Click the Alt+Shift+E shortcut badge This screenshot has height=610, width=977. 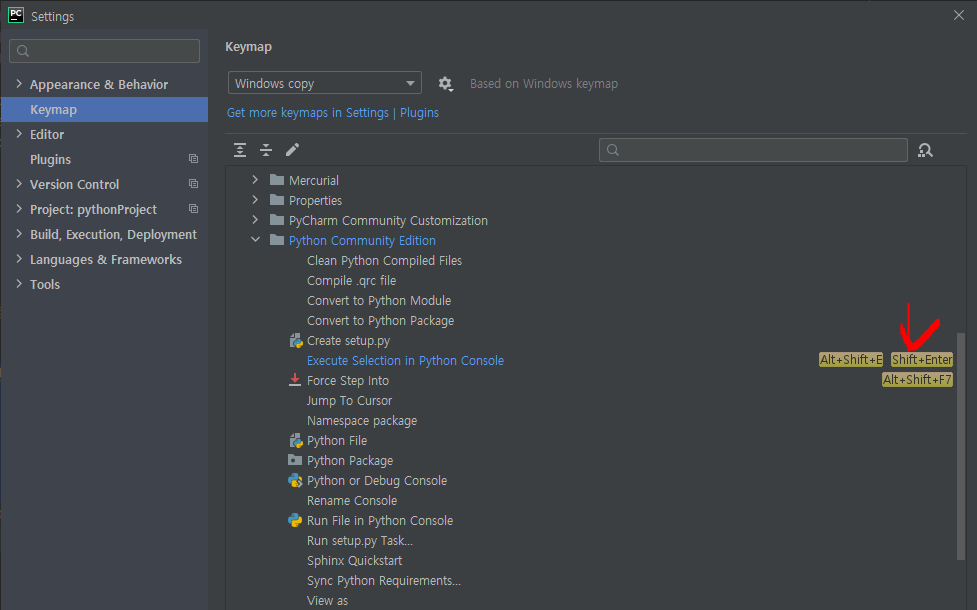click(x=851, y=360)
